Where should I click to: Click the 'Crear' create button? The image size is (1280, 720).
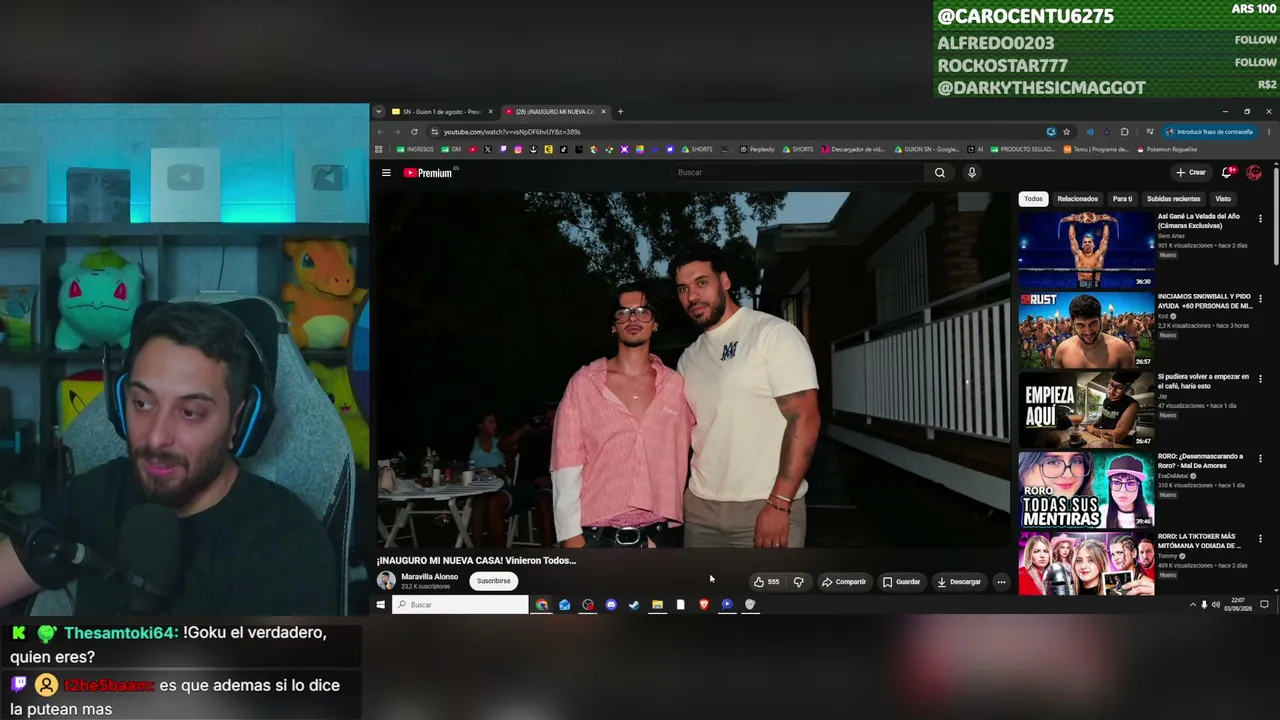pyautogui.click(x=1191, y=173)
